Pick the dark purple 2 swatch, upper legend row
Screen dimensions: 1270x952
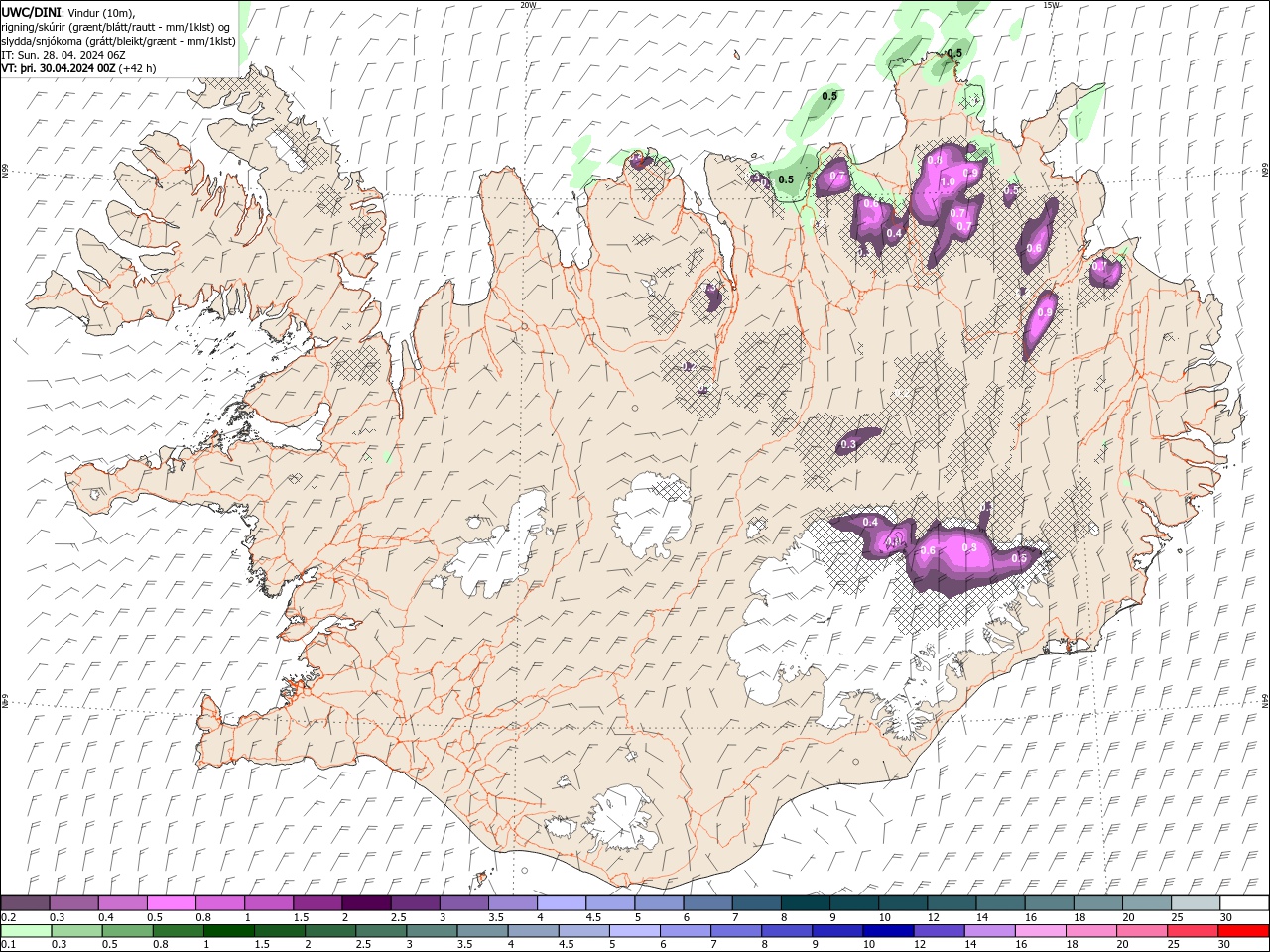coord(366,903)
